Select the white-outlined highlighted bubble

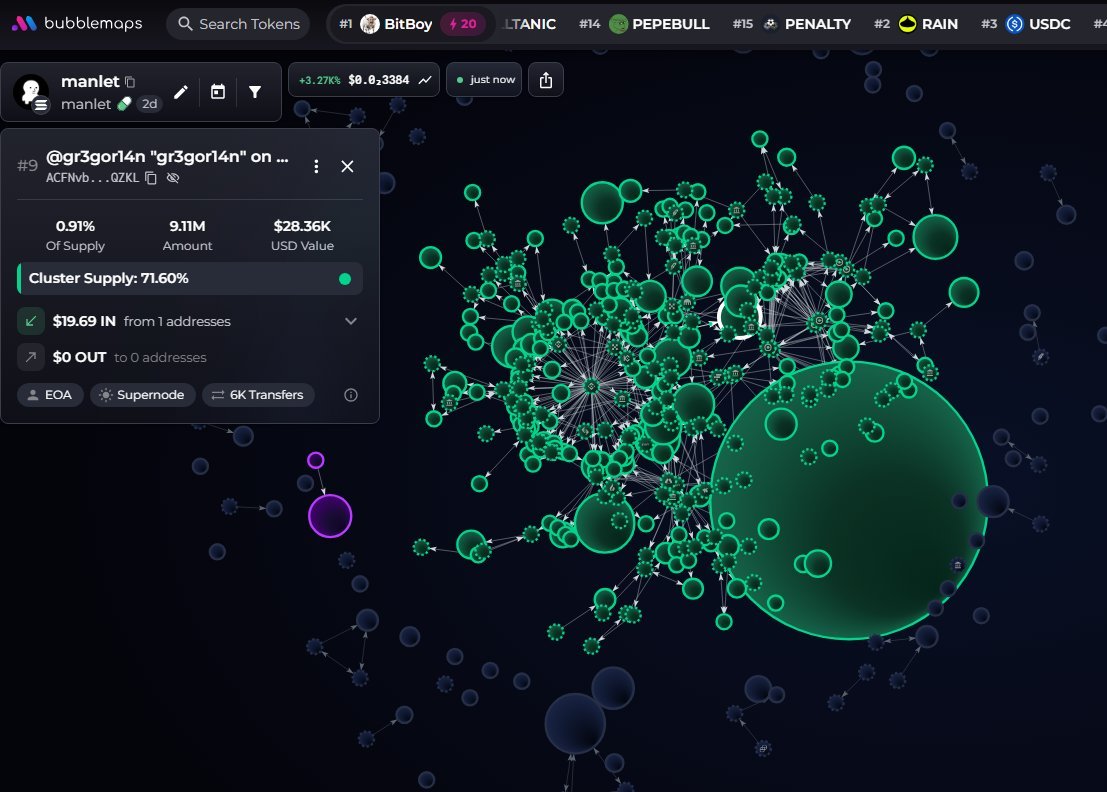pos(740,318)
